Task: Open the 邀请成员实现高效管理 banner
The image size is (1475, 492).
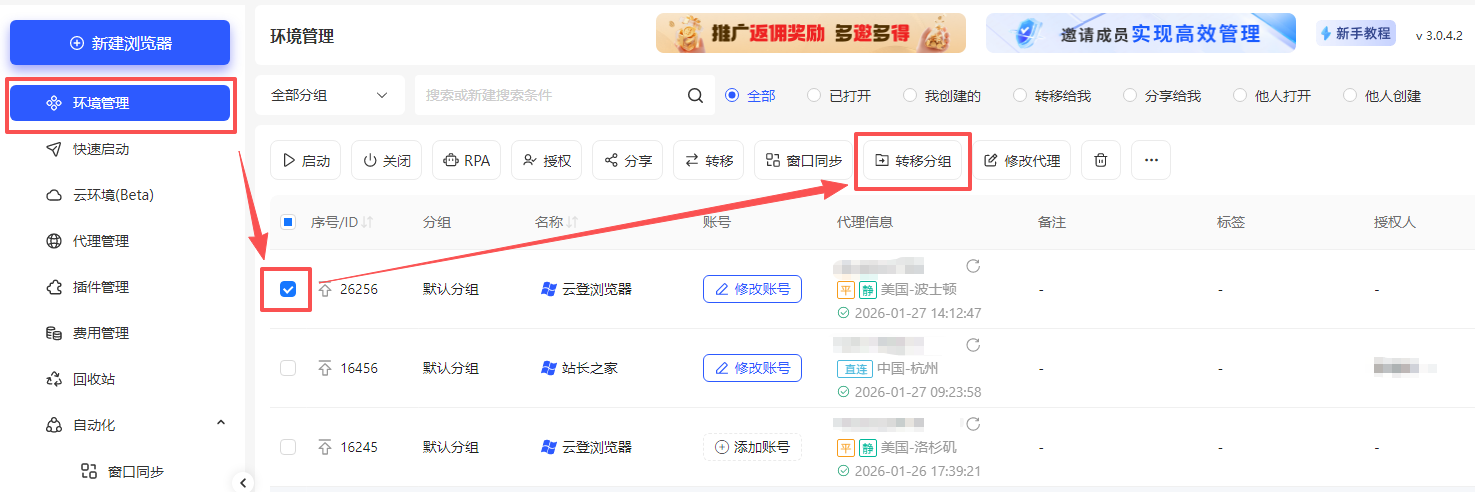Action: 1141,33
